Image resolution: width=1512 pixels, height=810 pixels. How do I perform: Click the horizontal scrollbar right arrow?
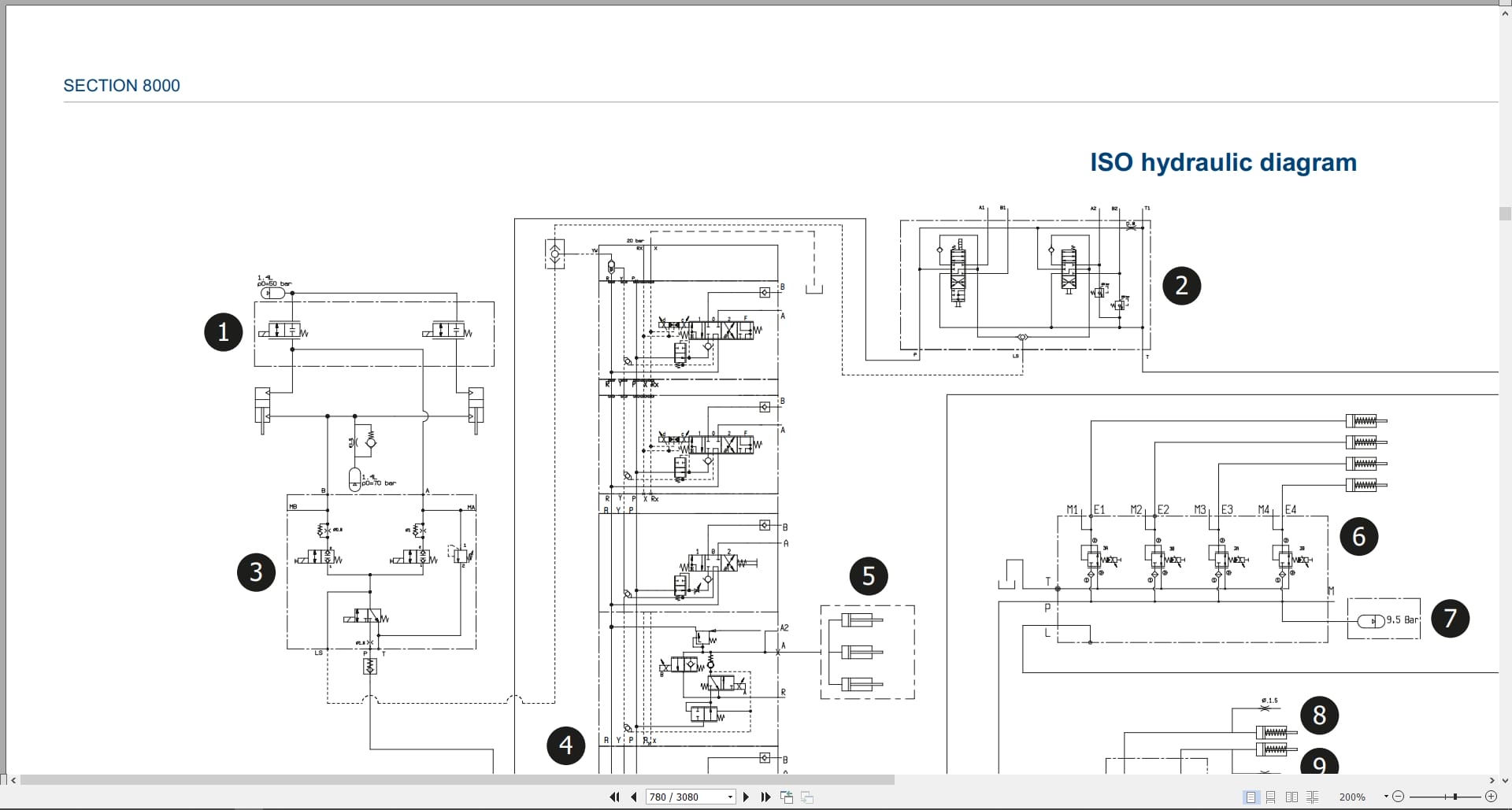(x=1492, y=780)
